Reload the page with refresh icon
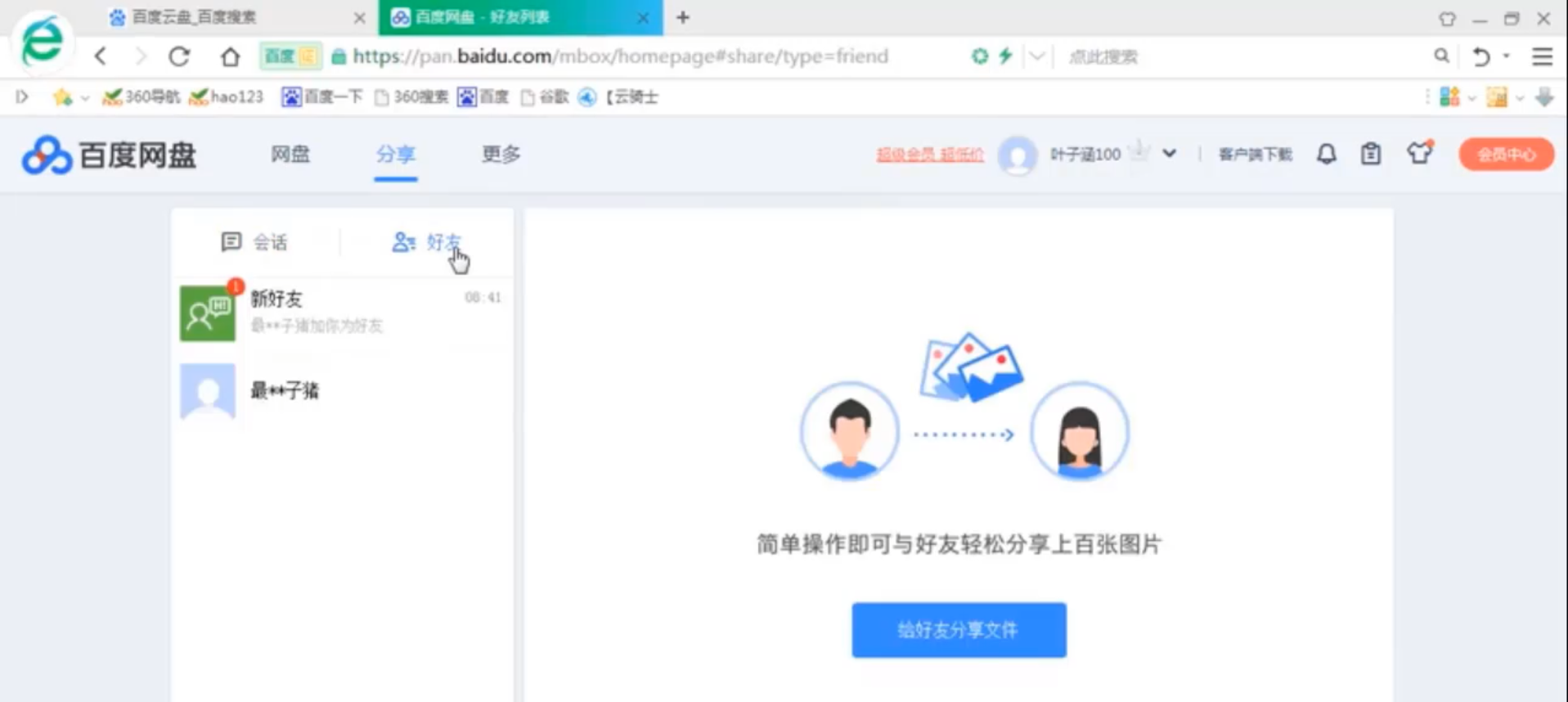Image resolution: width=1568 pixels, height=702 pixels. pos(179,56)
